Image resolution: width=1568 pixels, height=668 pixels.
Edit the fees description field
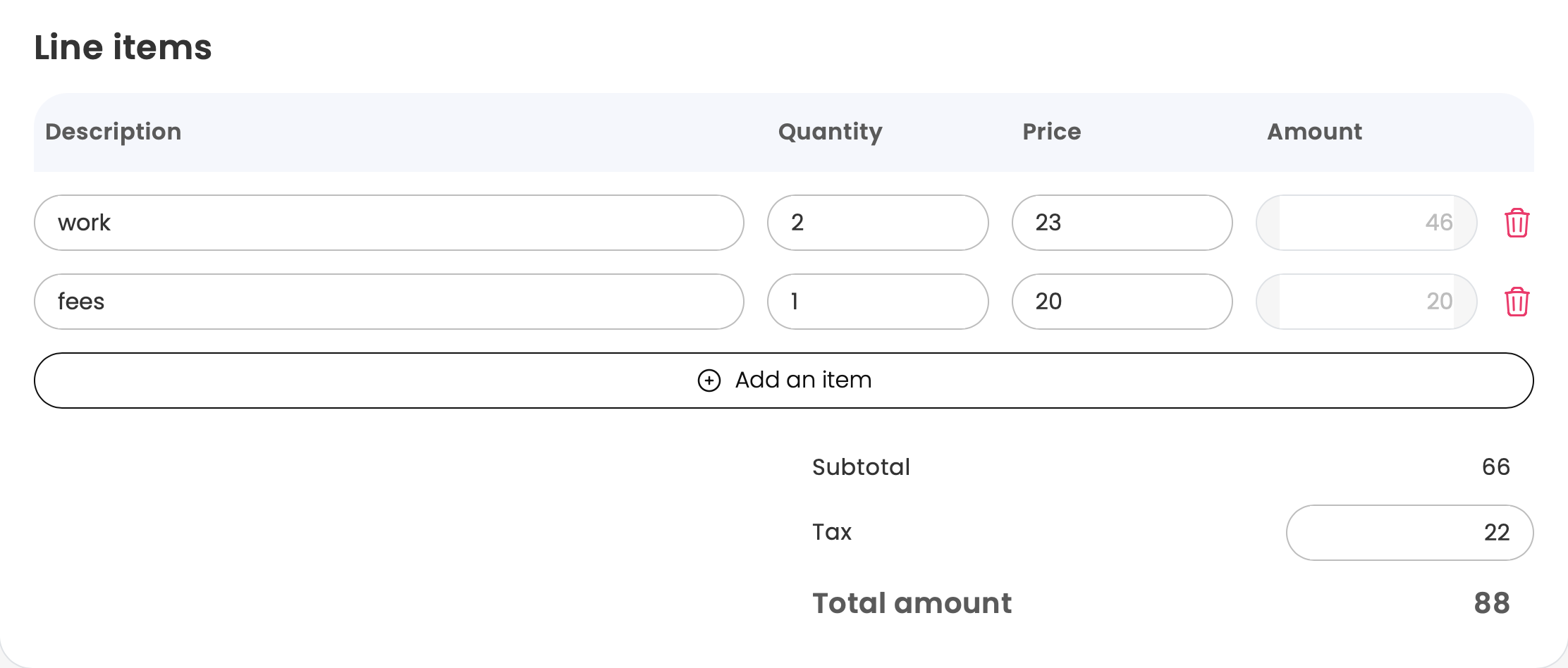[388, 302]
